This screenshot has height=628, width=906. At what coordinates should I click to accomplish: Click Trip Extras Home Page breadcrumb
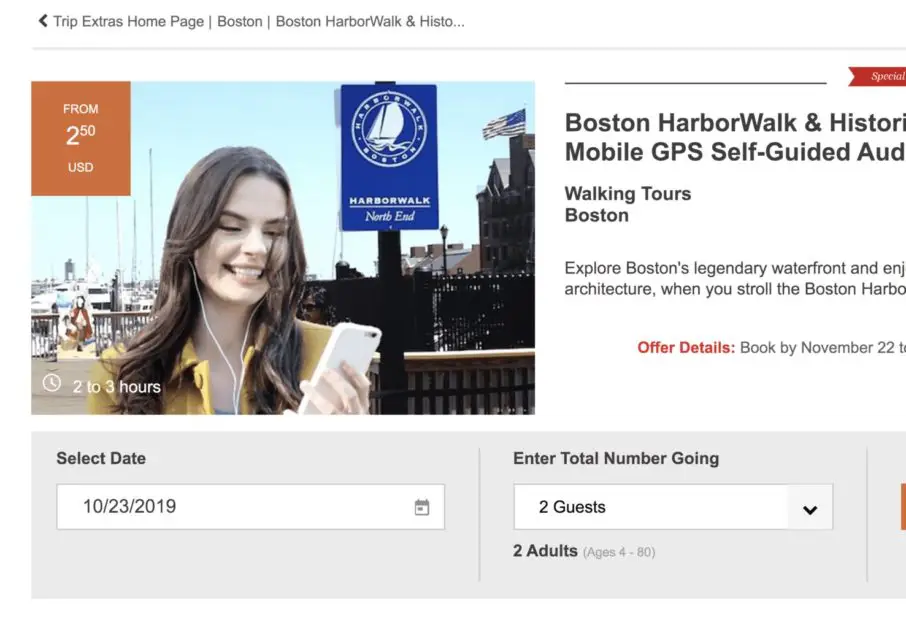130,20
